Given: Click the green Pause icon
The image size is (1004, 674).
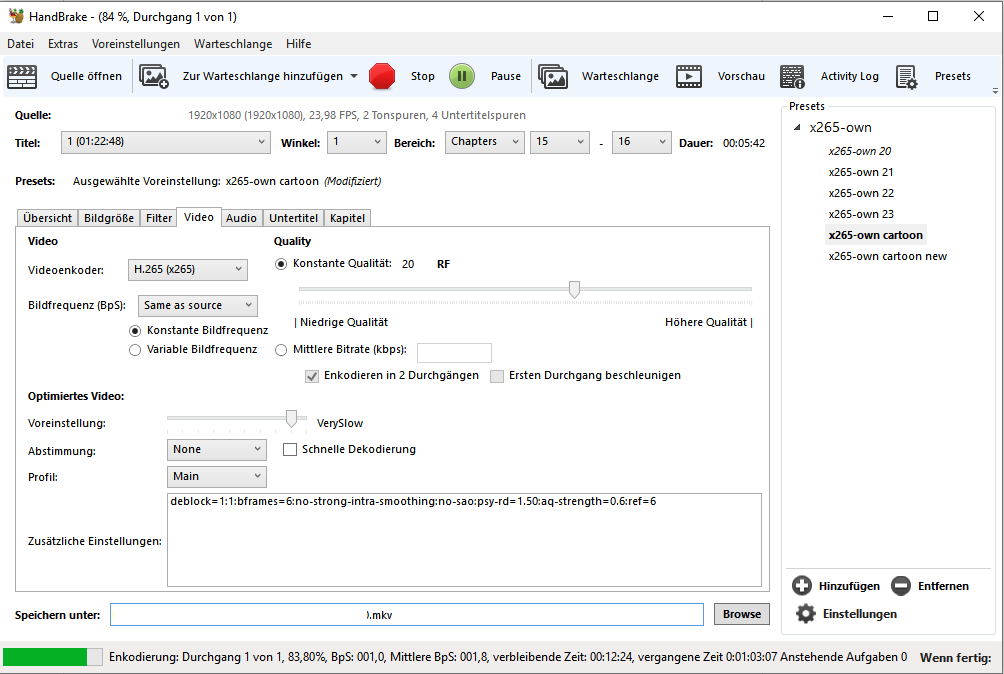Looking at the screenshot, I should [462, 76].
